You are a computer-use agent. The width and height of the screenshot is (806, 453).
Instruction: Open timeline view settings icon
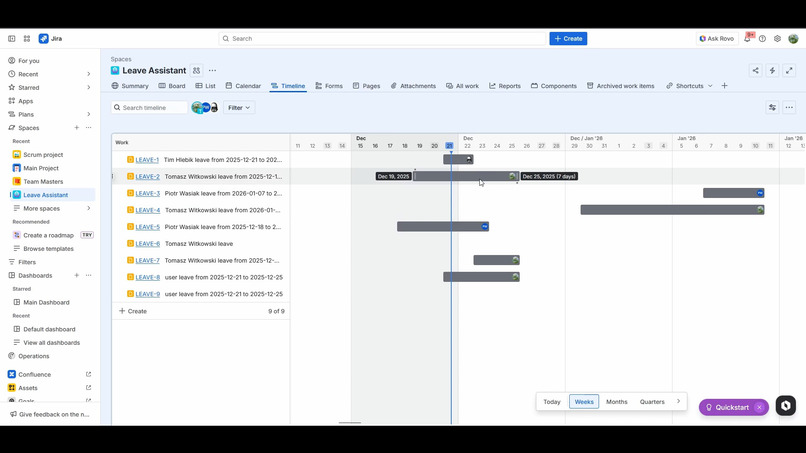coord(772,107)
